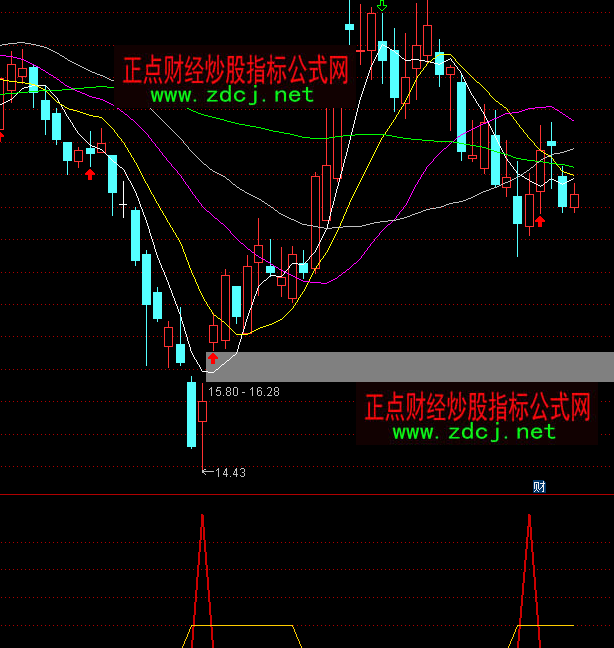Image resolution: width=614 pixels, height=648 pixels.
Task: Click the right red indicator spike peak
Action: [x=529, y=516]
